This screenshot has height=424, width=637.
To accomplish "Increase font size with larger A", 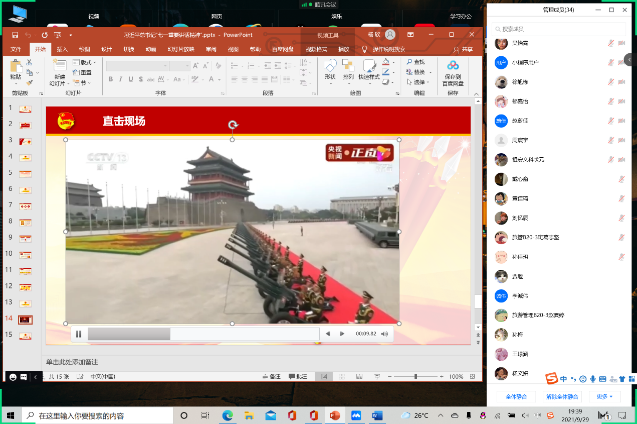I will coord(196,65).
